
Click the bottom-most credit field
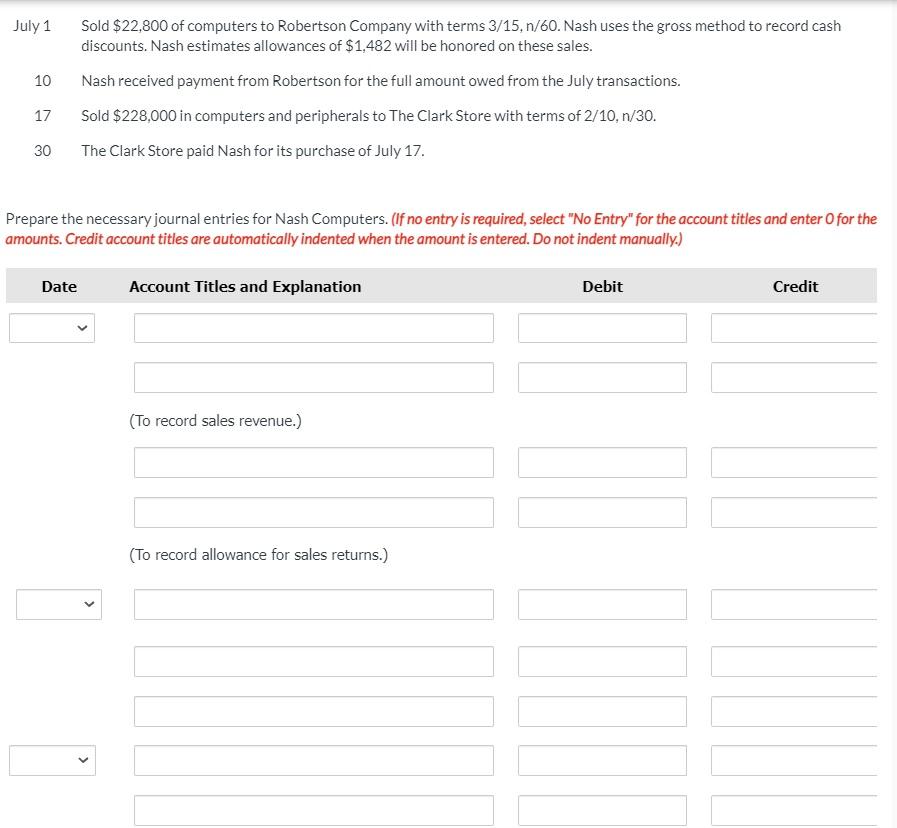tap(794, 810)
